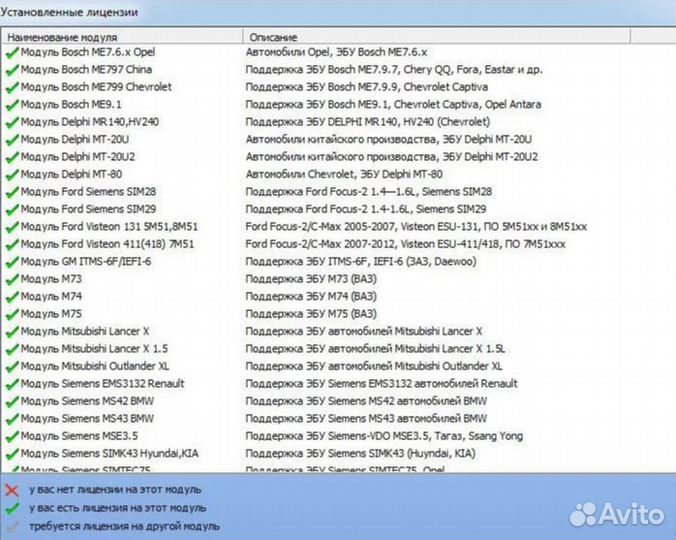Click the green check of Модуль GM ITMS-6F/IEFI-6

pos(12,262)
